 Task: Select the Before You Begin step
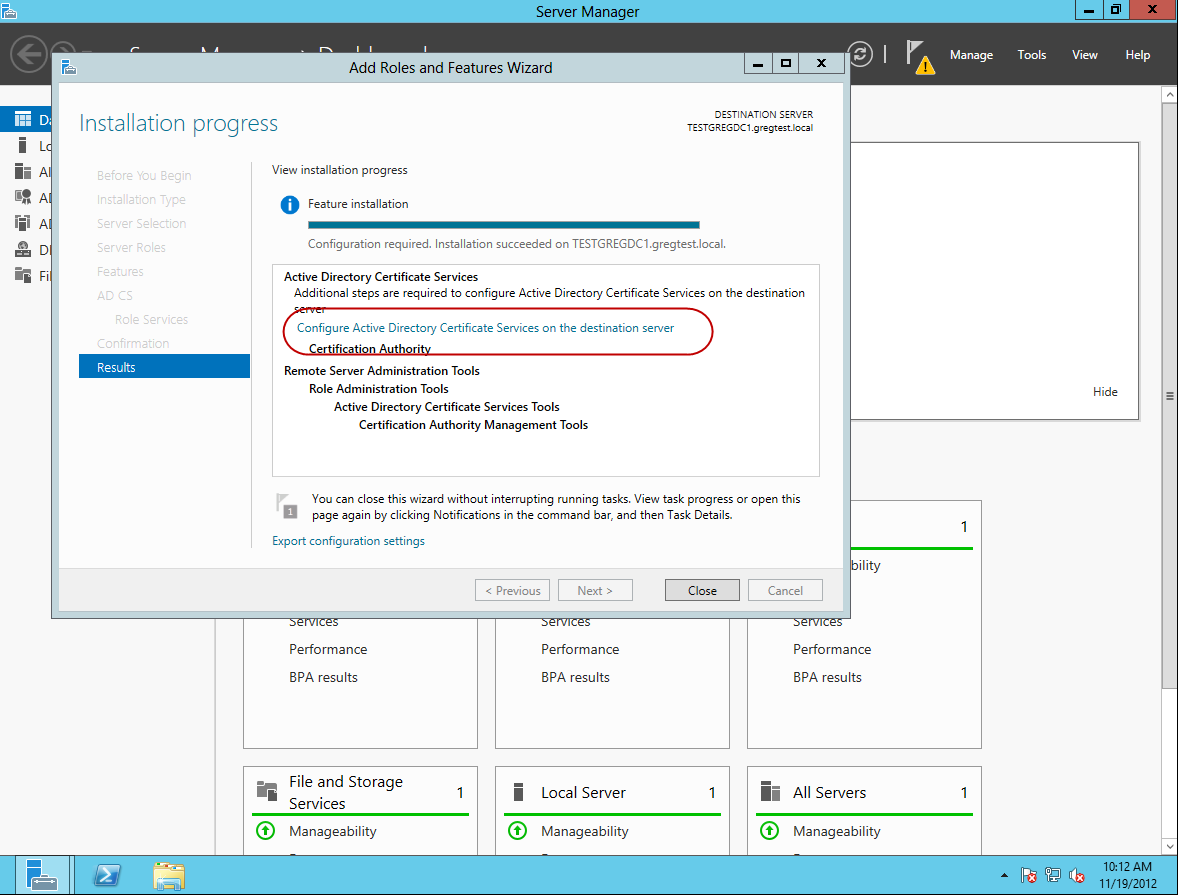tap(143, 175)
